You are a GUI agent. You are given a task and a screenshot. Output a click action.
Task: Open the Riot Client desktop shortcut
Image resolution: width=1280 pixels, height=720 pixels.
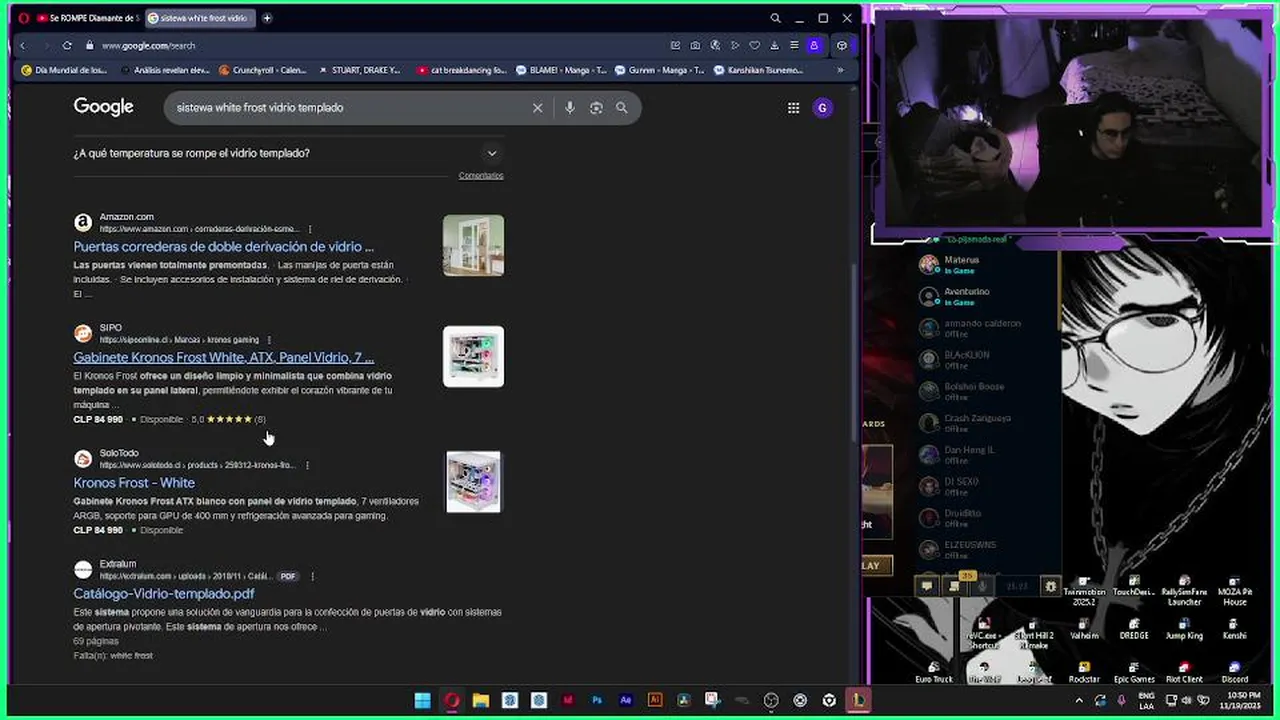[1184, 671]
